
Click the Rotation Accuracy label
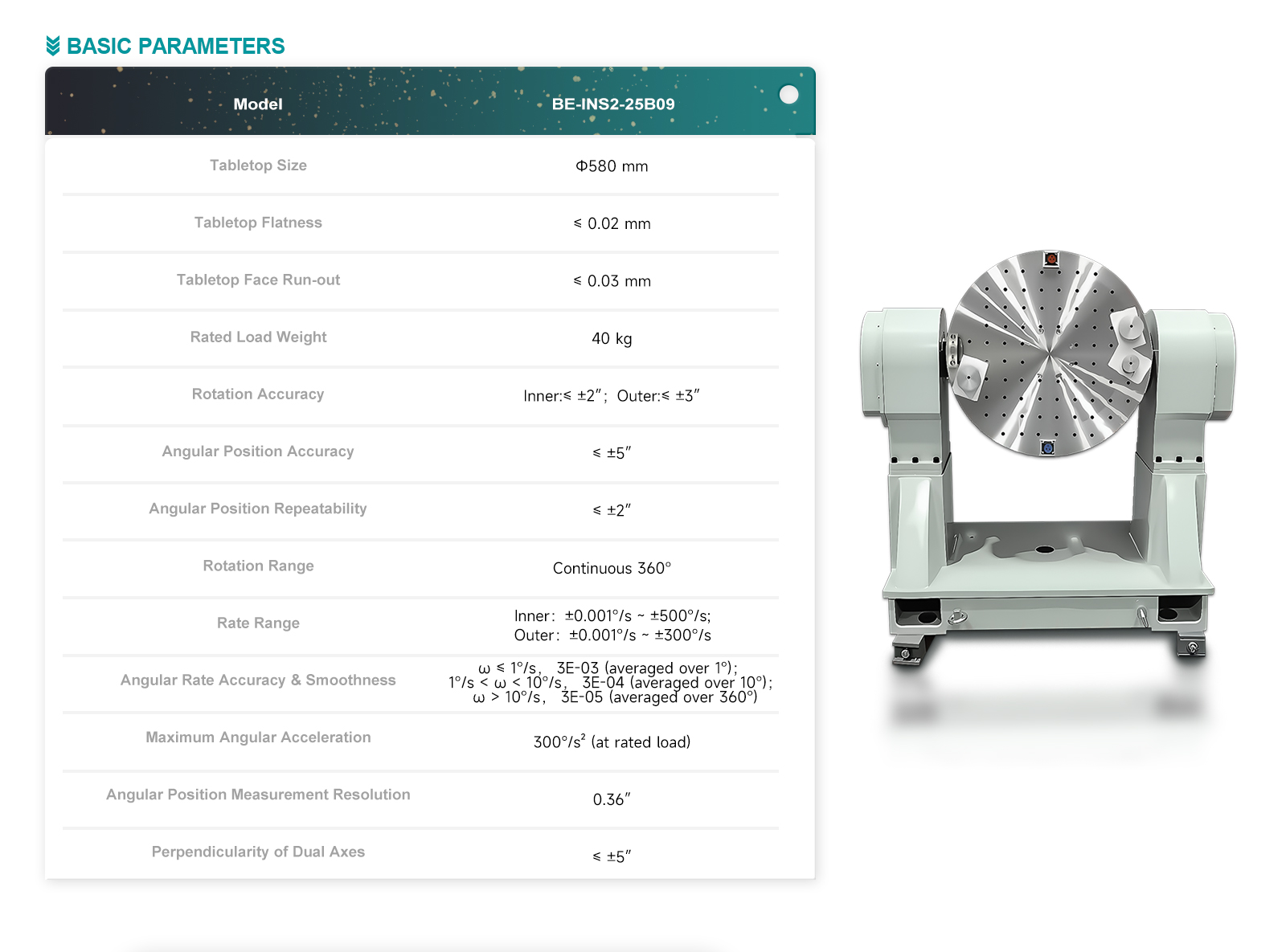pyautogui.click(x=258, y=394)
